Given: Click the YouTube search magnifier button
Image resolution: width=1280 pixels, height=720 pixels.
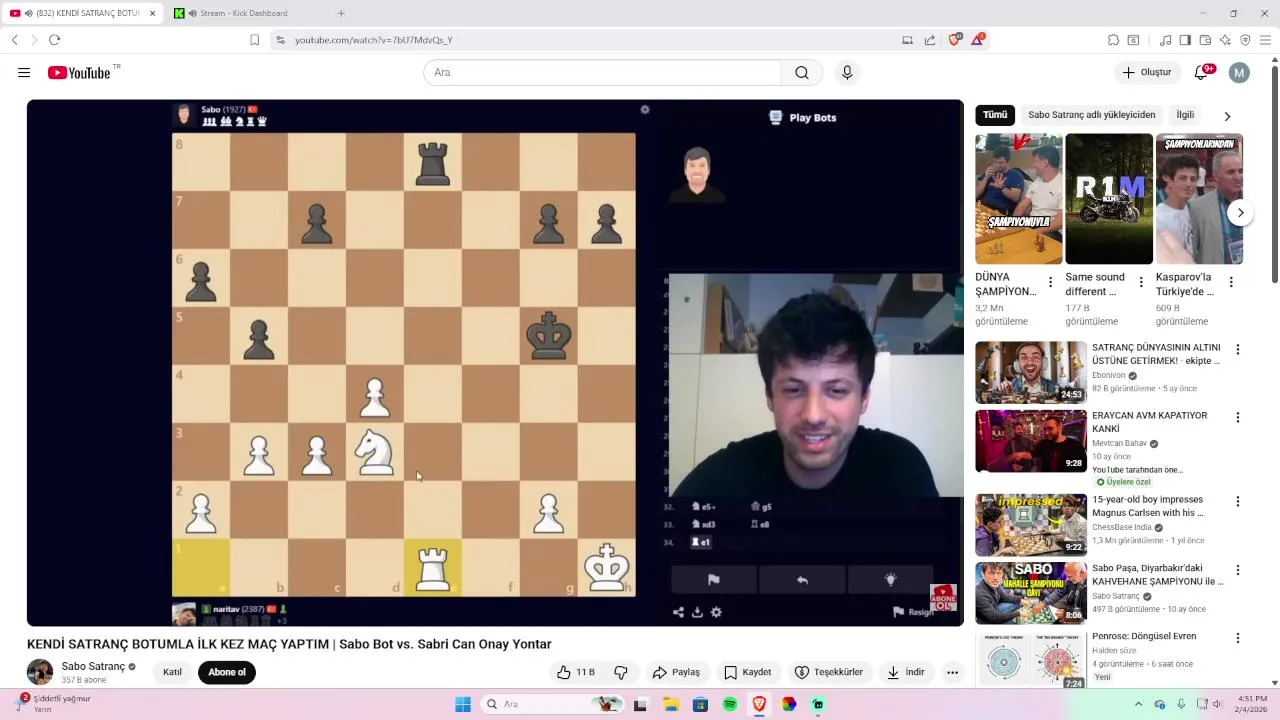Looking at the screenshot, I should pos(802,72).
